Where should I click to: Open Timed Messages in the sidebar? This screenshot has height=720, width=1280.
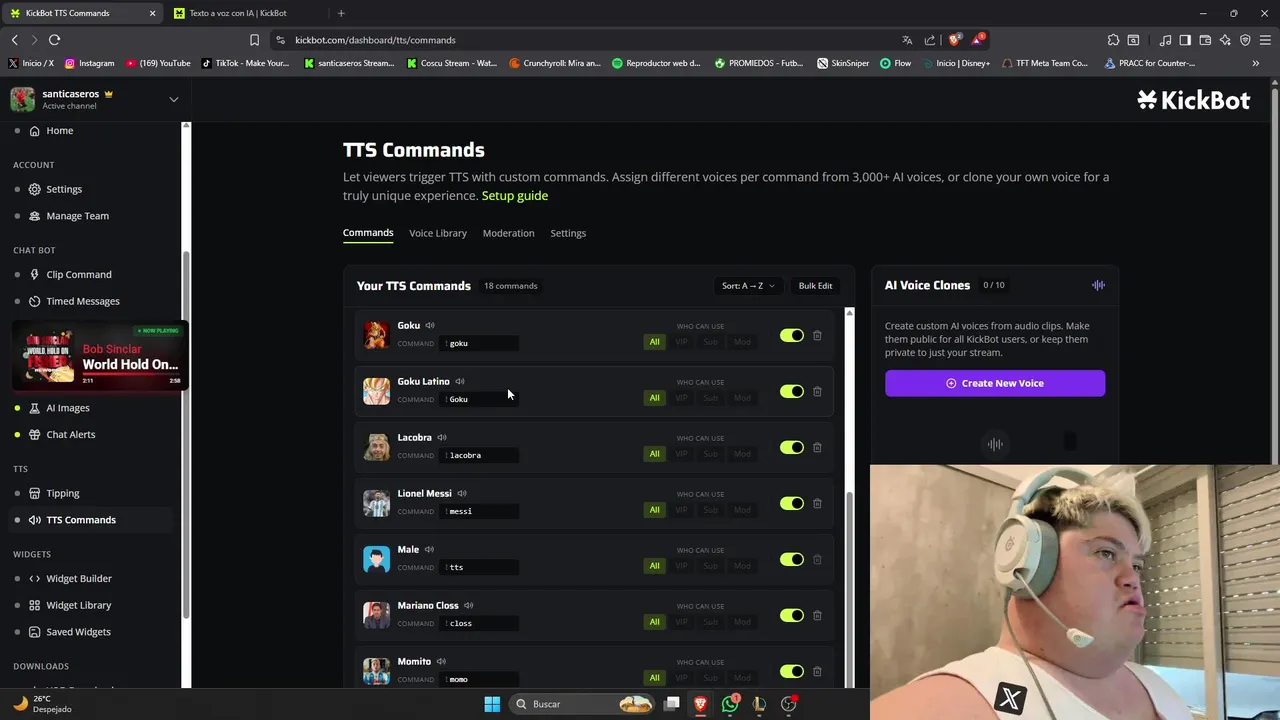[82, 301]
